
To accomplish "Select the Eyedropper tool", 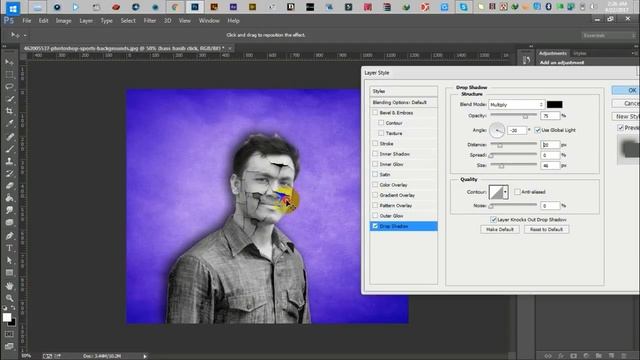I will (x=9, y=123).
